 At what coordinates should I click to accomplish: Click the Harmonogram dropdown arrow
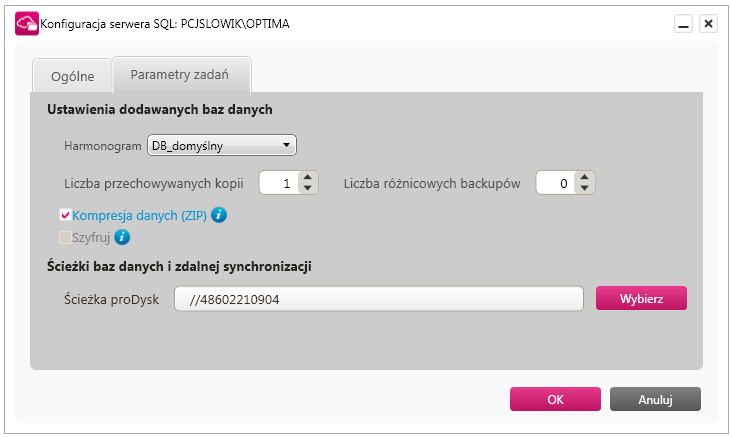[286, 145]
